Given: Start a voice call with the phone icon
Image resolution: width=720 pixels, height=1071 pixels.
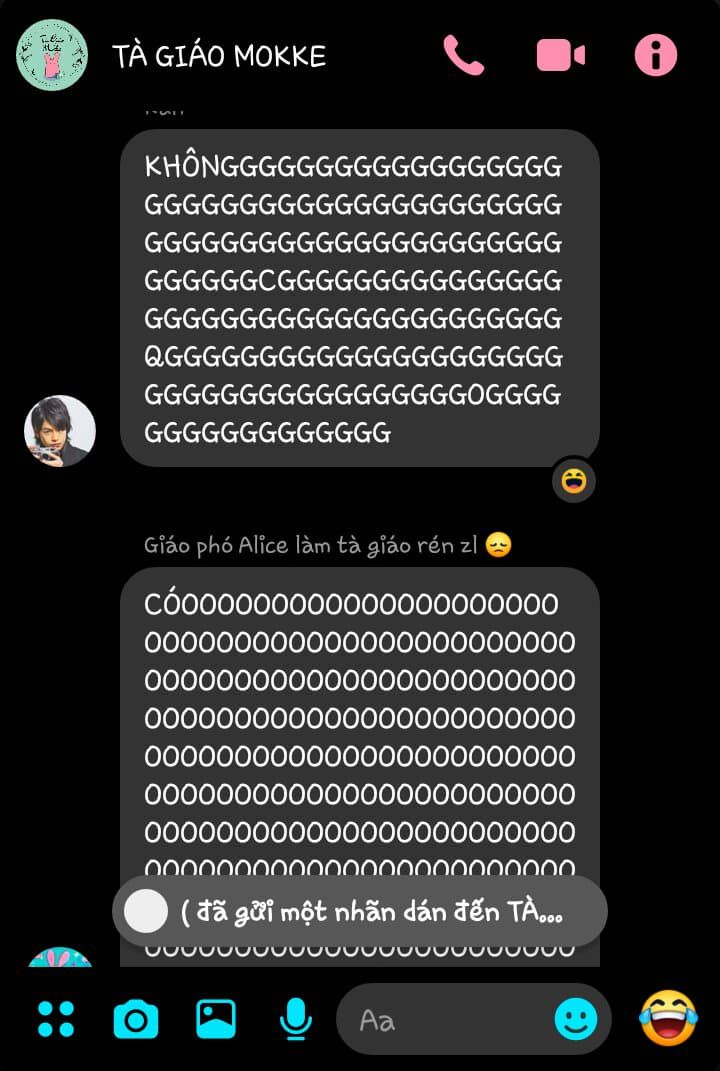Looking at the screenshot, I should click(464, 55).
